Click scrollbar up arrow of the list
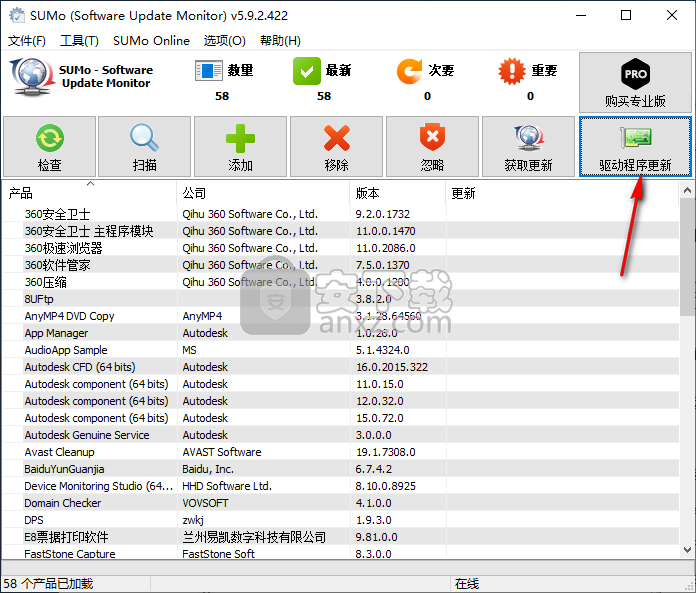Image resolution: width=696 pixels, height=593 pixels. [x=687, y=190]
